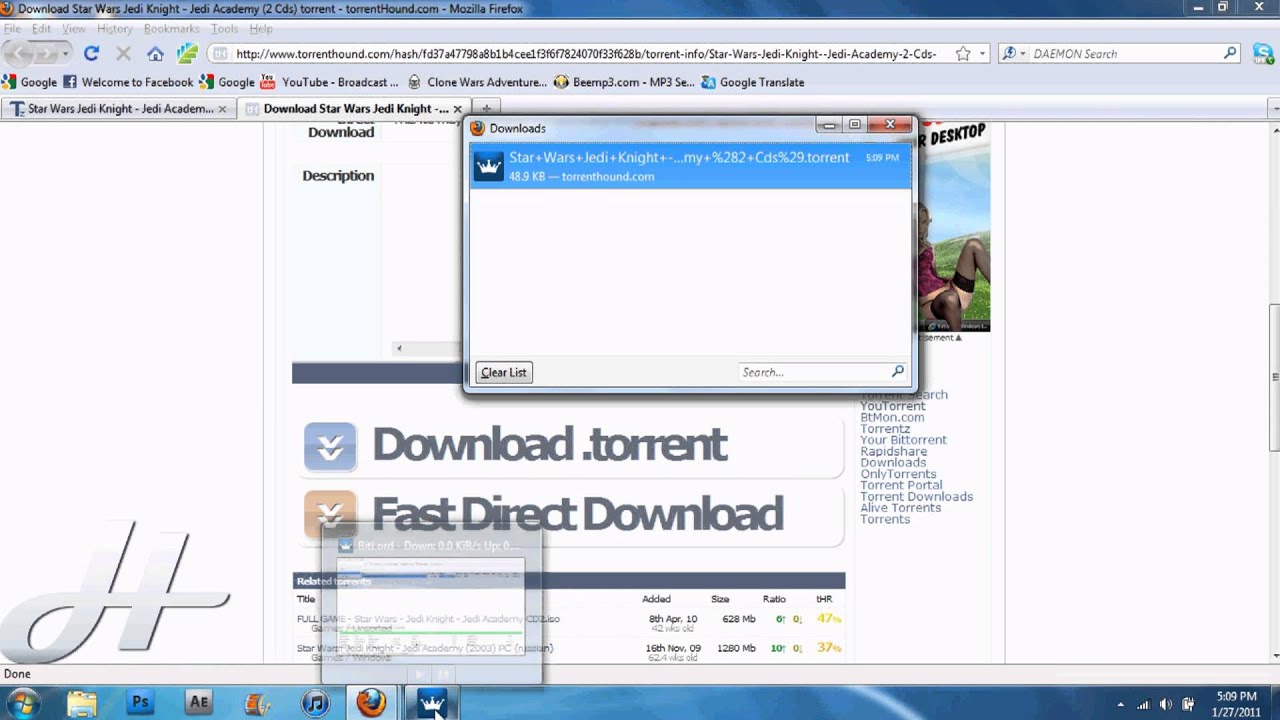Open the View menu

(x=73, y=29)
